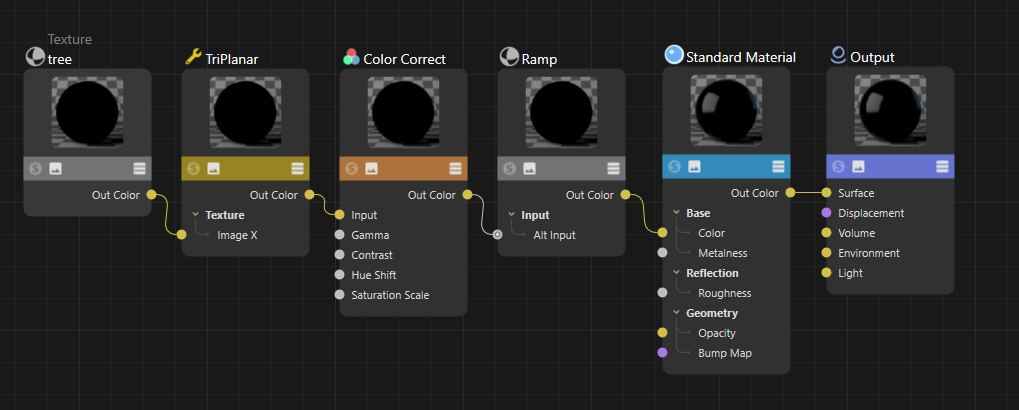The width and height of the screenshot is (1019, 410).
Task: Open the hamburger menu on tree node
Action: tap(139, 168)
